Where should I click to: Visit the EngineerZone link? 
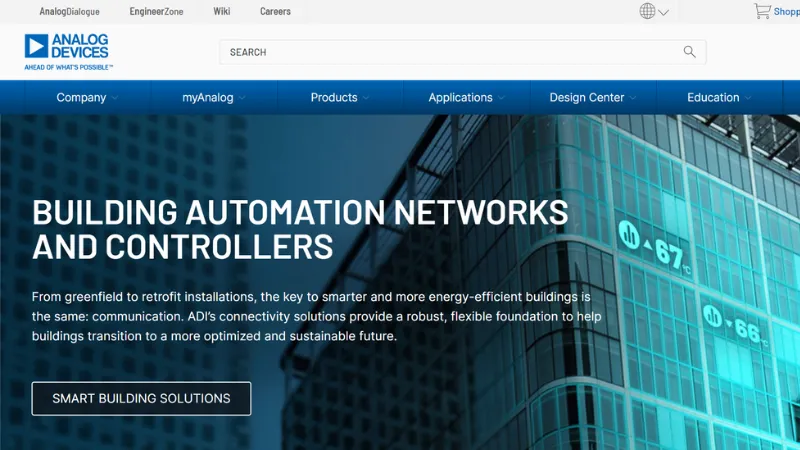pyautogui.click(x=159, y=12)
